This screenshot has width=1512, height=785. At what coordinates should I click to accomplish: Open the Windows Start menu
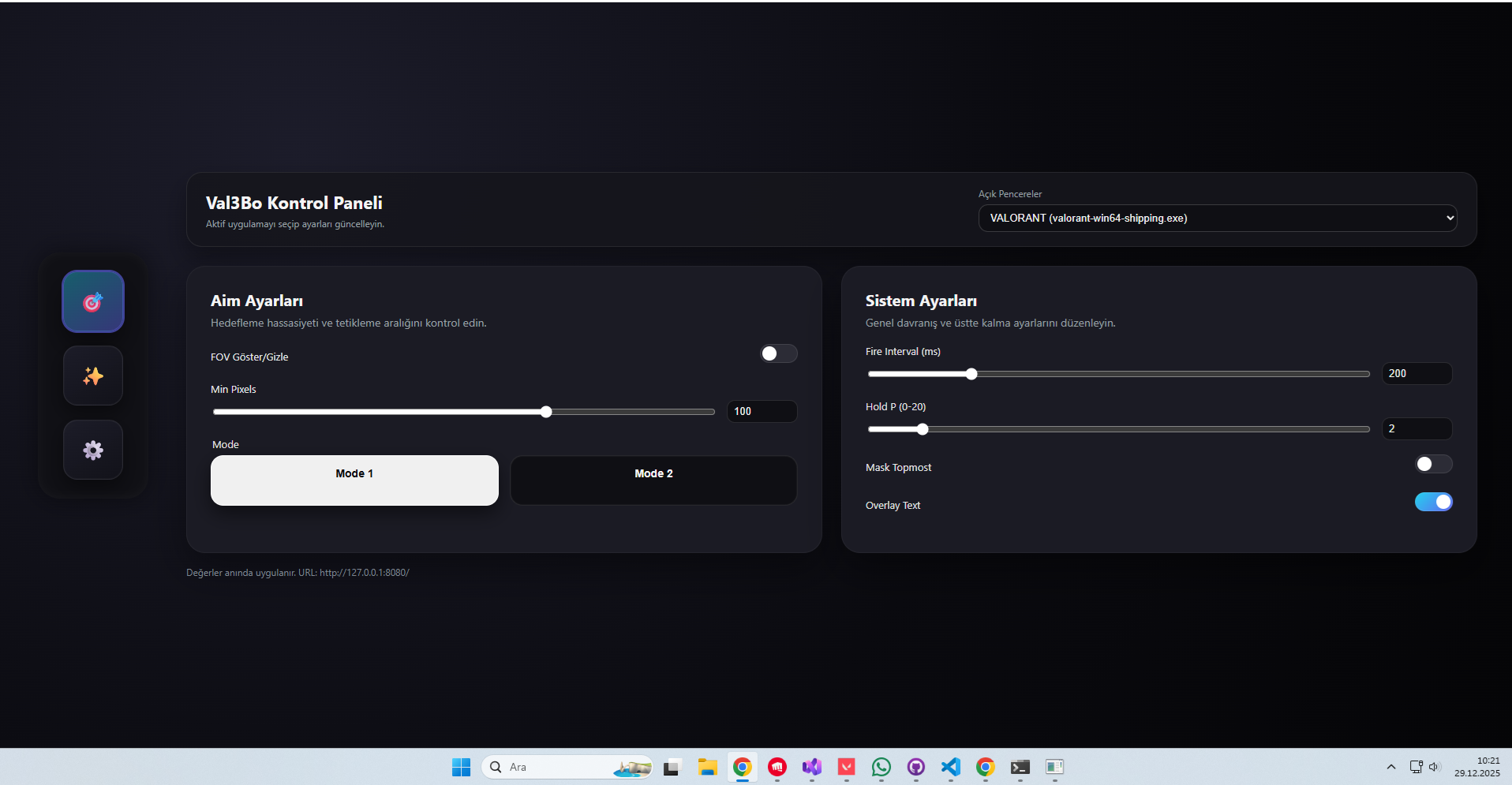(461, 767)
